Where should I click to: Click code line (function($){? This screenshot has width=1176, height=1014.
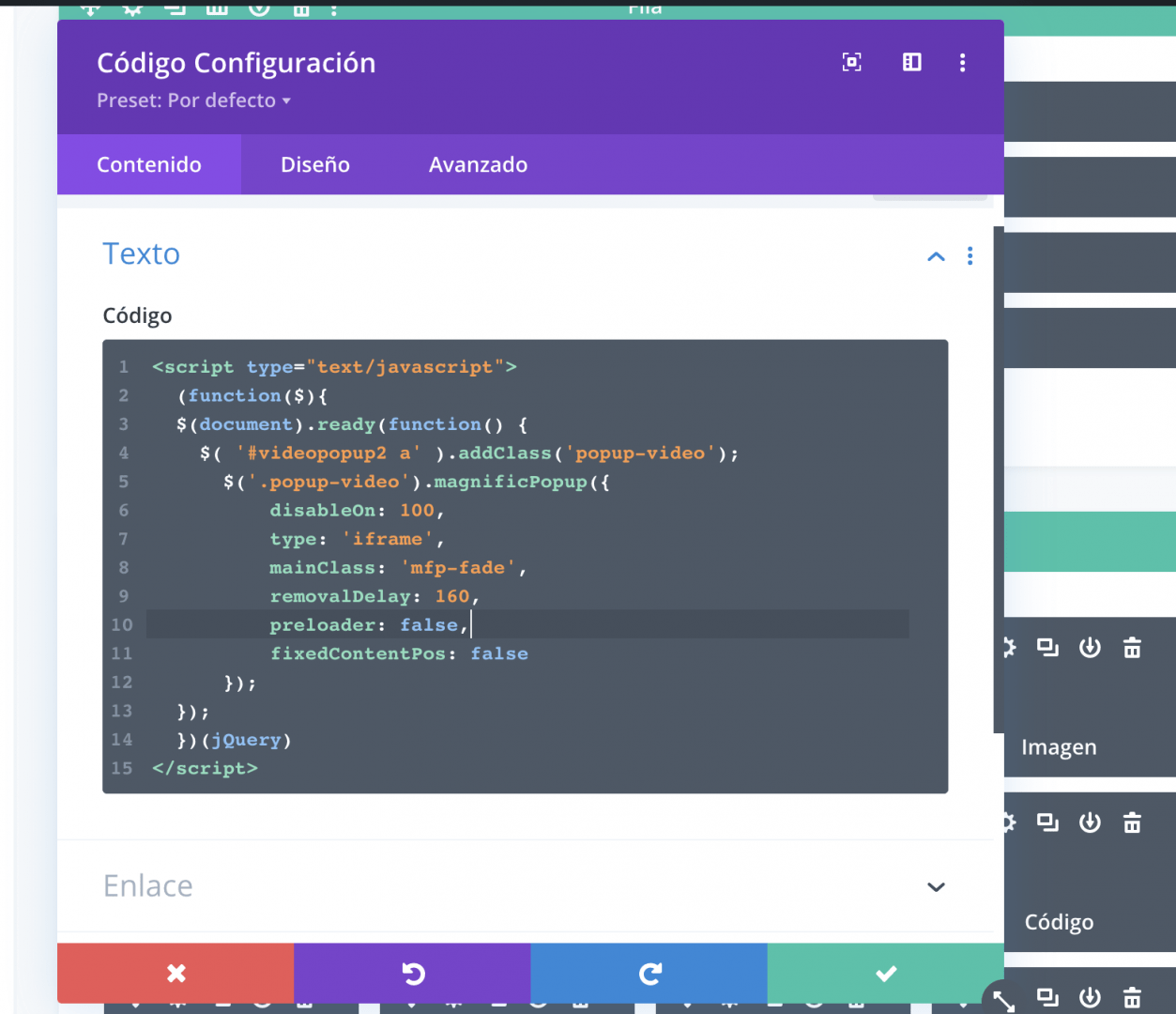click(252, 396)
